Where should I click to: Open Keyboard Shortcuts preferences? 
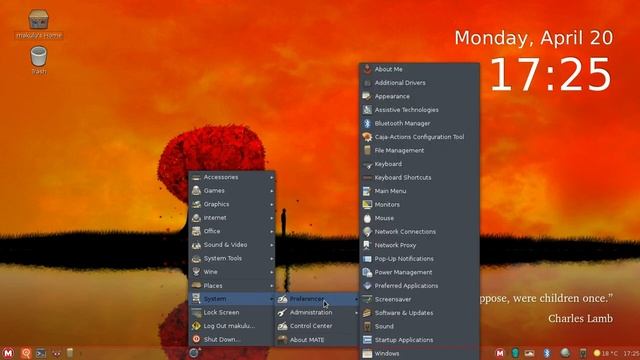tap(419, 178)
